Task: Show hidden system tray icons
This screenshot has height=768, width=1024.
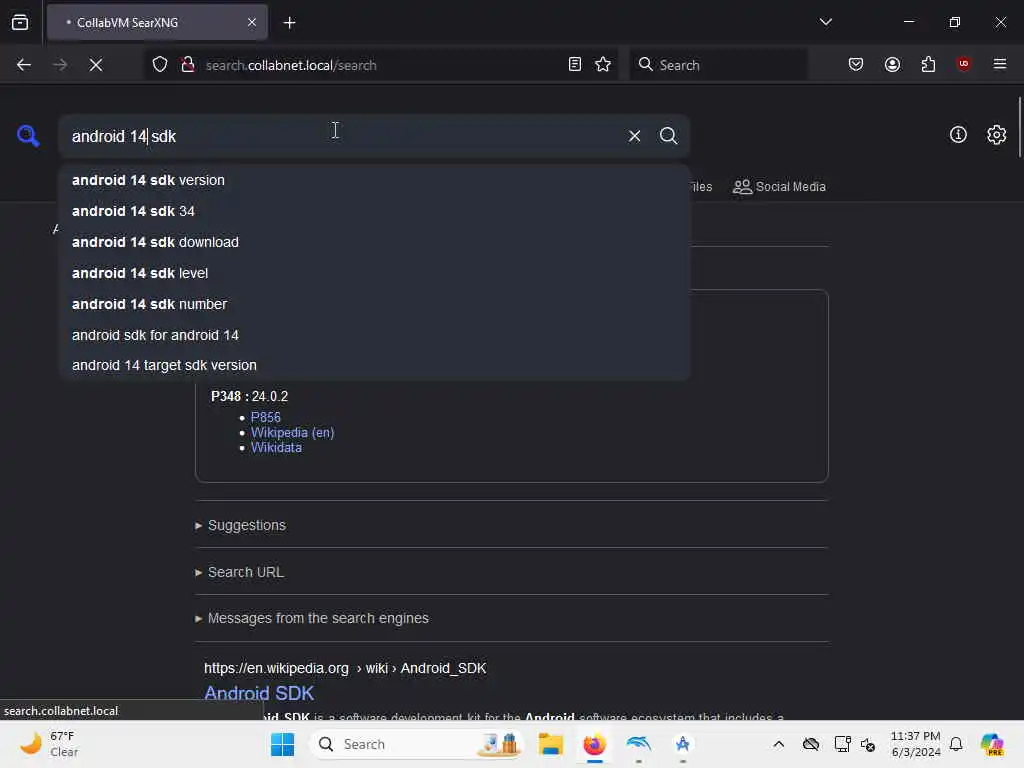Action: coord(778,744)
